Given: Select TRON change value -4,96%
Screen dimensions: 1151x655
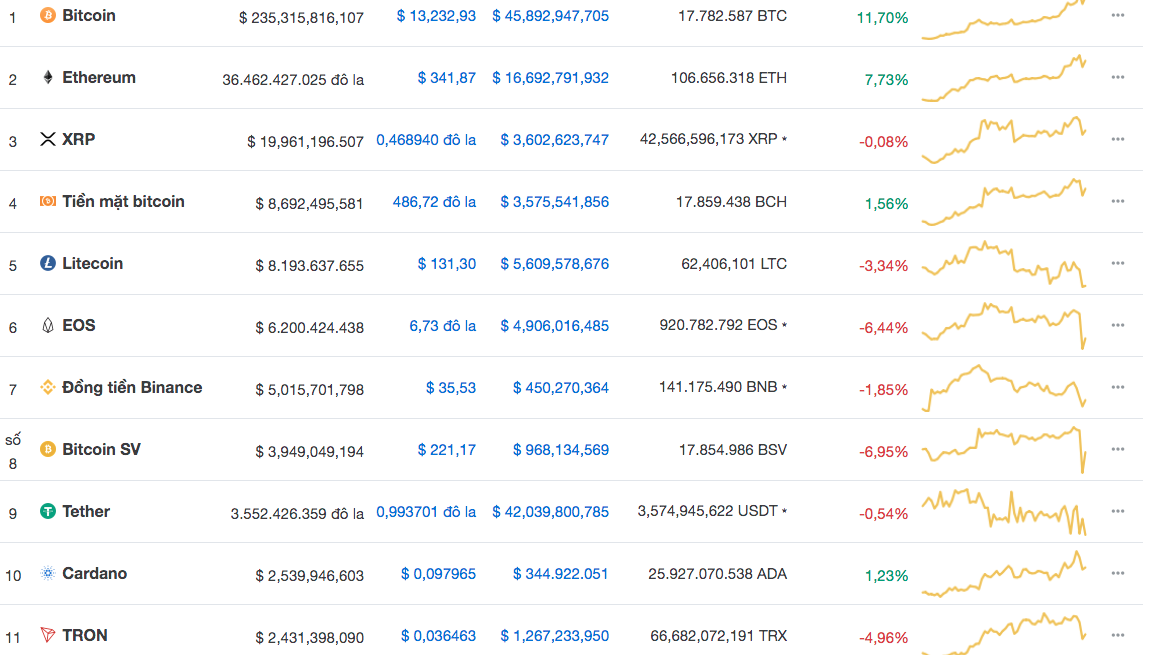Looking at the screenshot, I should [883, 637].
